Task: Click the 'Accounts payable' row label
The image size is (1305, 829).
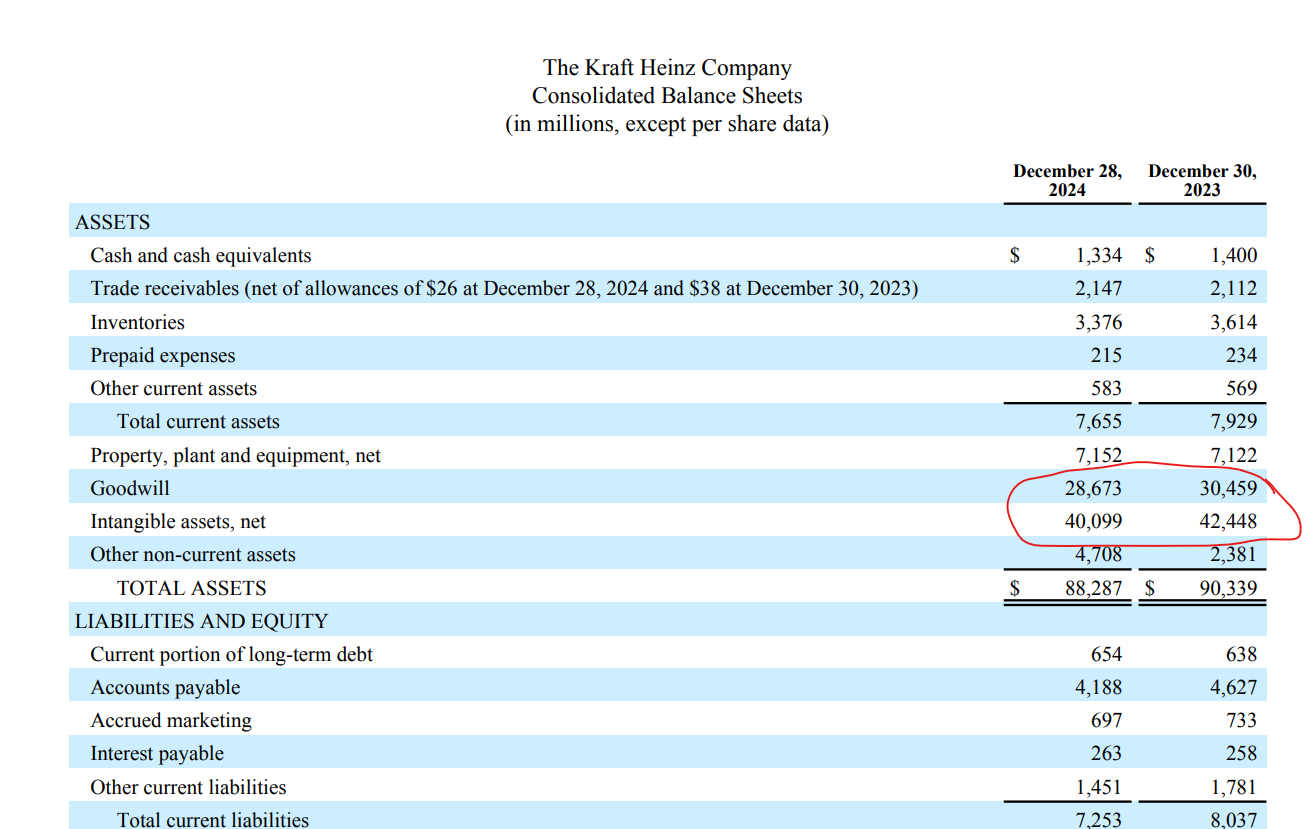Action: [165, 687]
